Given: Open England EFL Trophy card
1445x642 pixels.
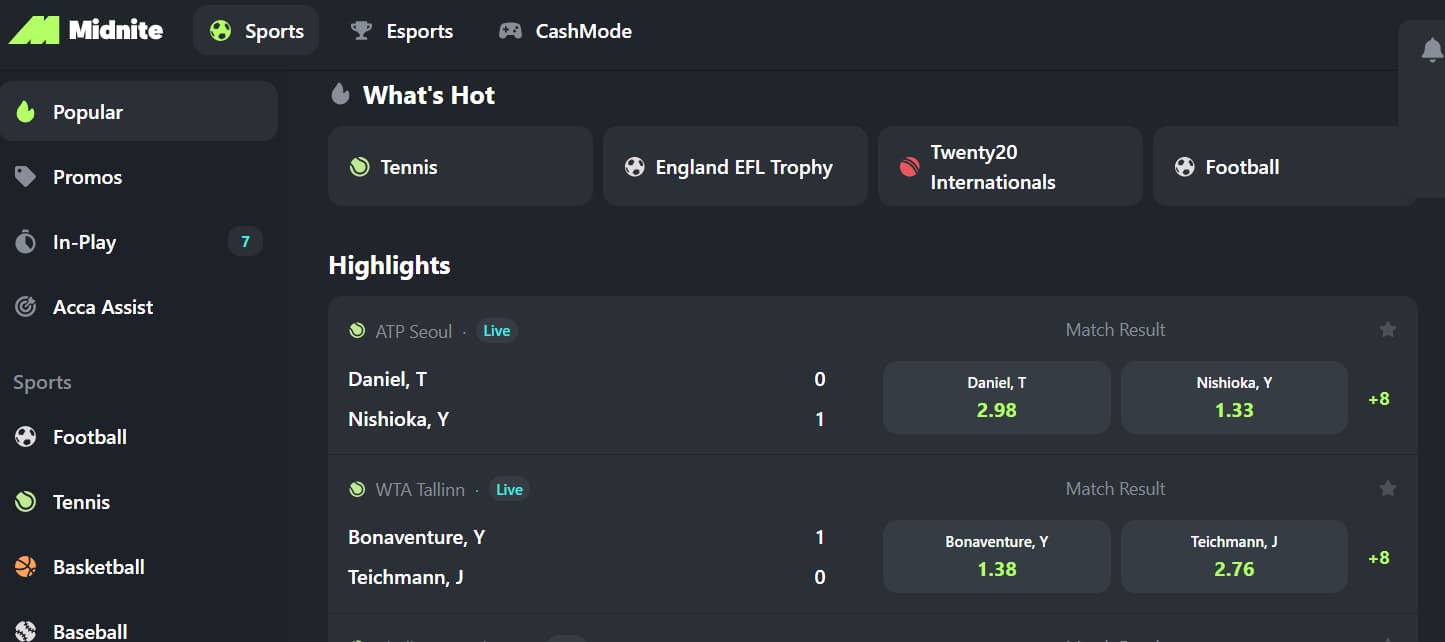Looking at the screenshot, I should click(x=735, y=167).
